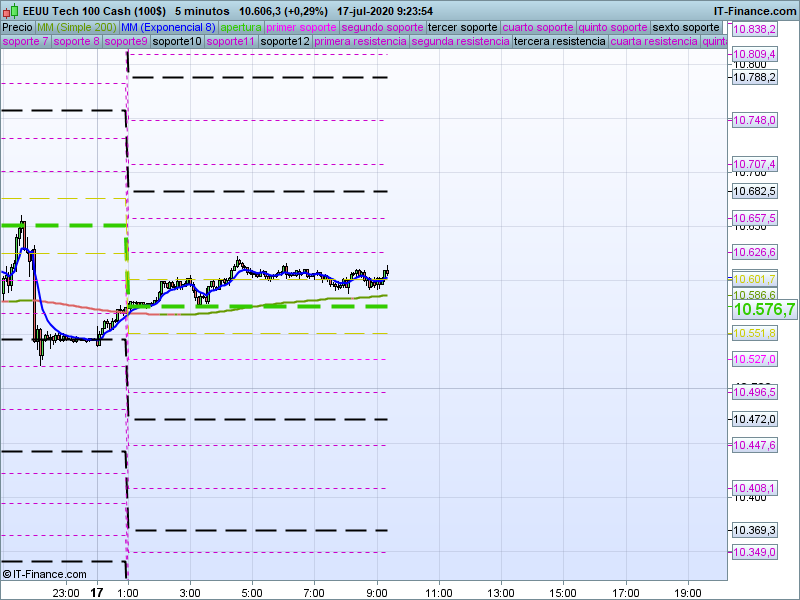Click the 23:00 time axis label

[66, 593]
